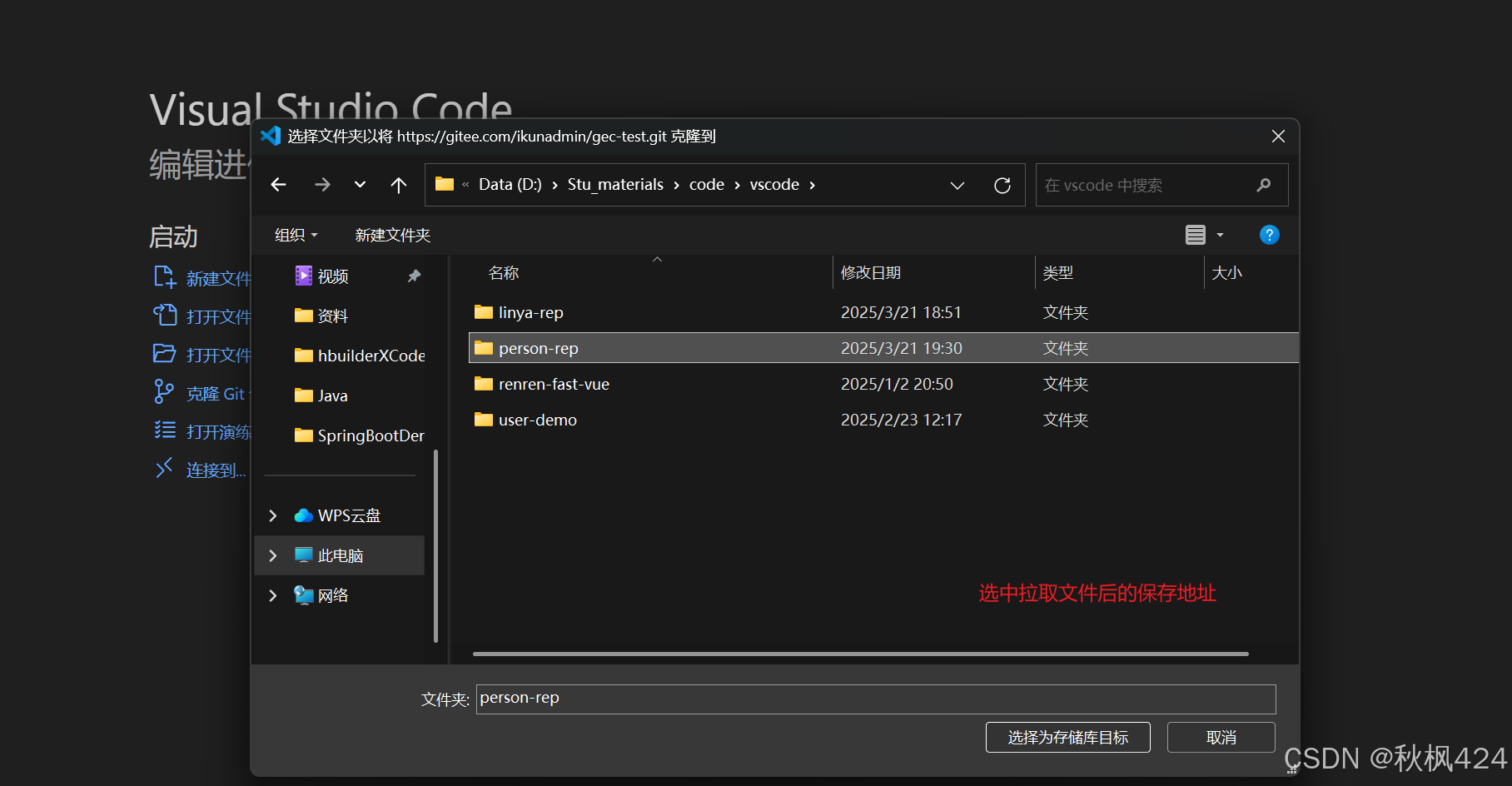
Task: Go up one folder level
Action: (x=398, y=184)
